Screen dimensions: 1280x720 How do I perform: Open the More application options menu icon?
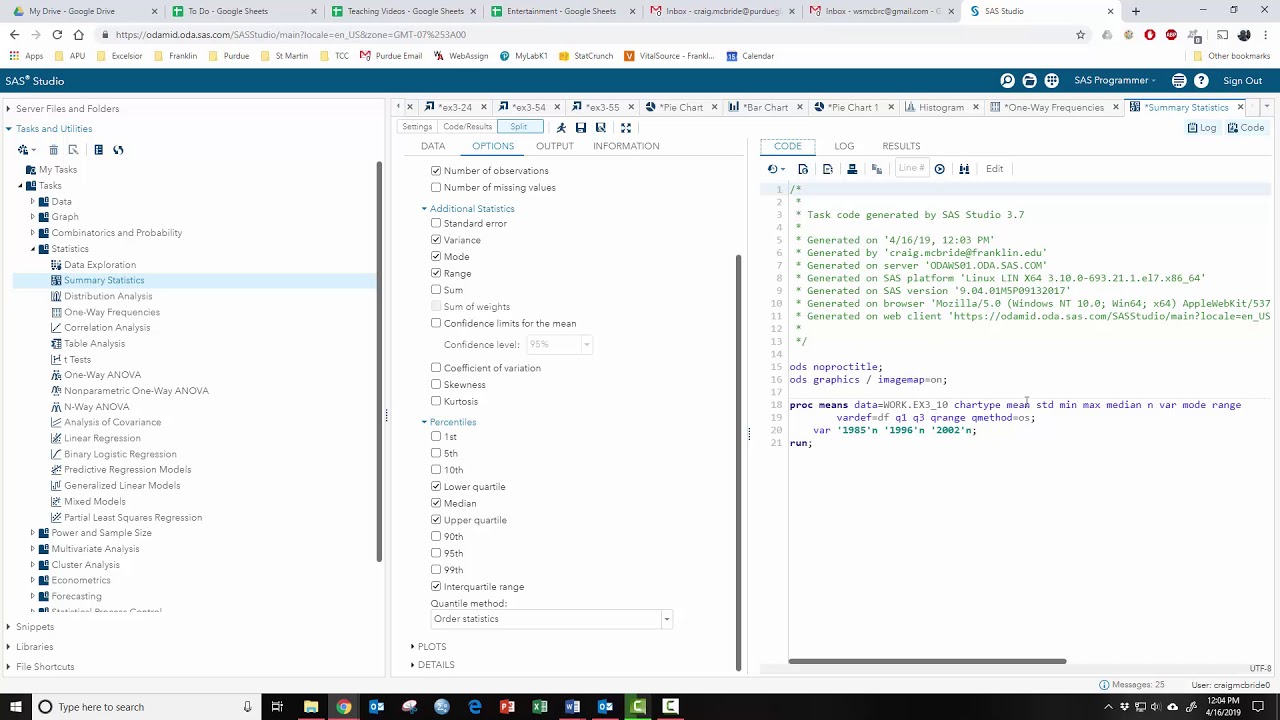pyautogui.click(x=1179, y=80)
